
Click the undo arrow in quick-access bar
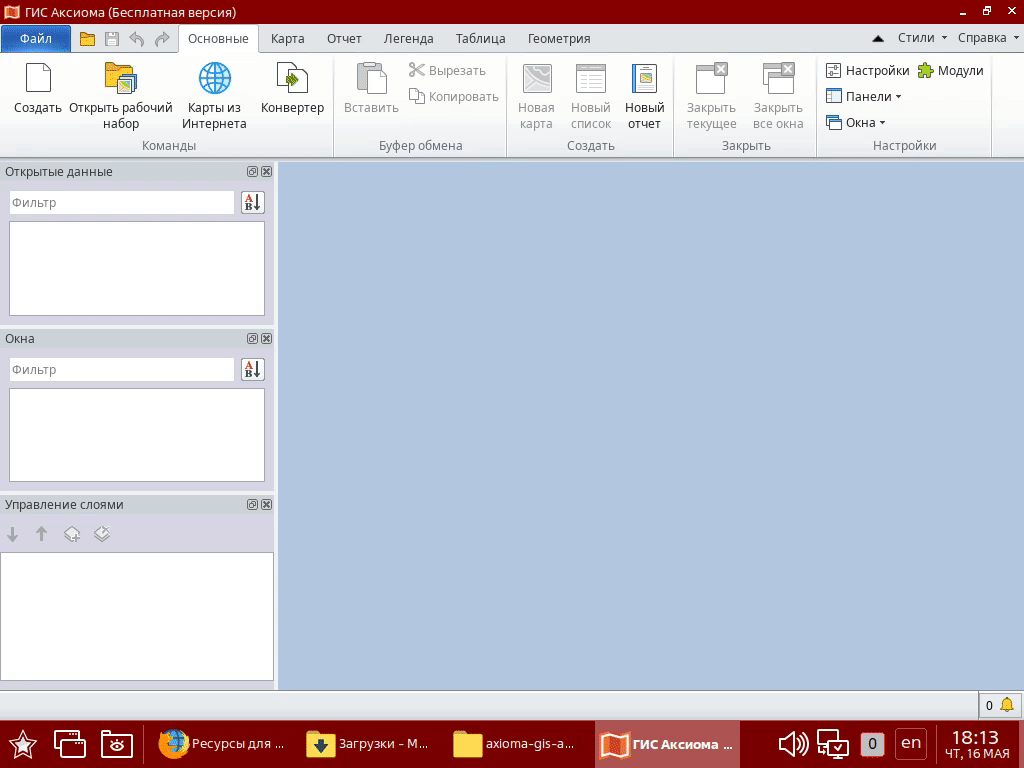[x=136, y=39]
